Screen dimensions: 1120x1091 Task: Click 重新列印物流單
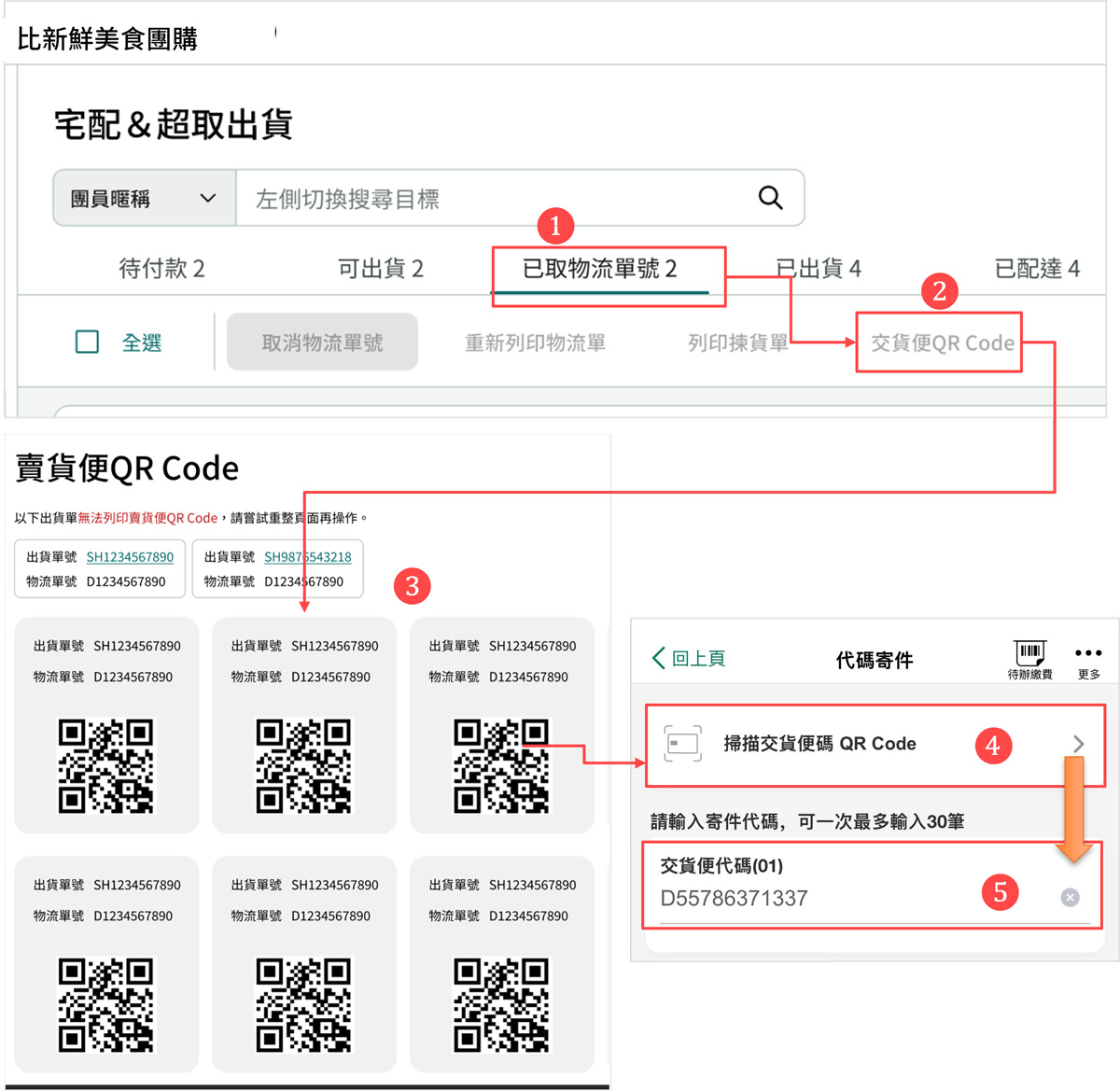[x=535, y=343]
